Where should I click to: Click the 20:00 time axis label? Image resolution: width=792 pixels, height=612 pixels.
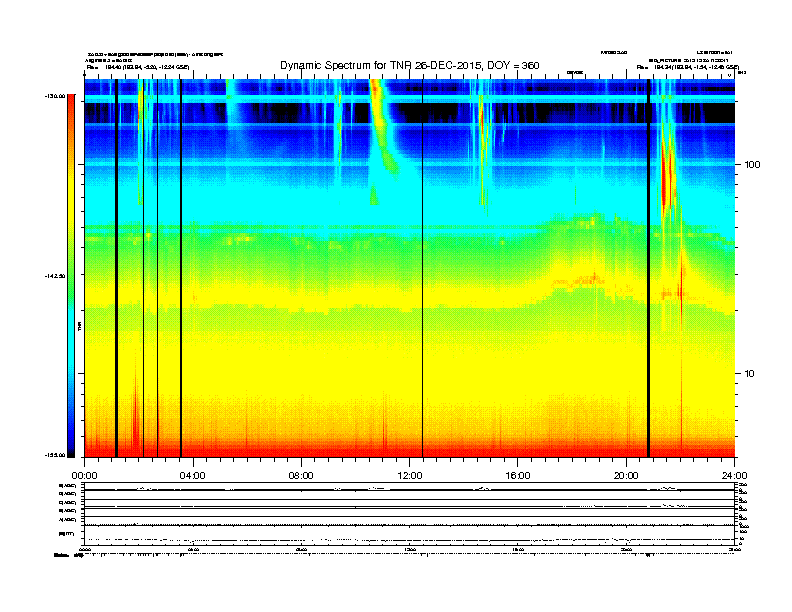tap(626, 475)
